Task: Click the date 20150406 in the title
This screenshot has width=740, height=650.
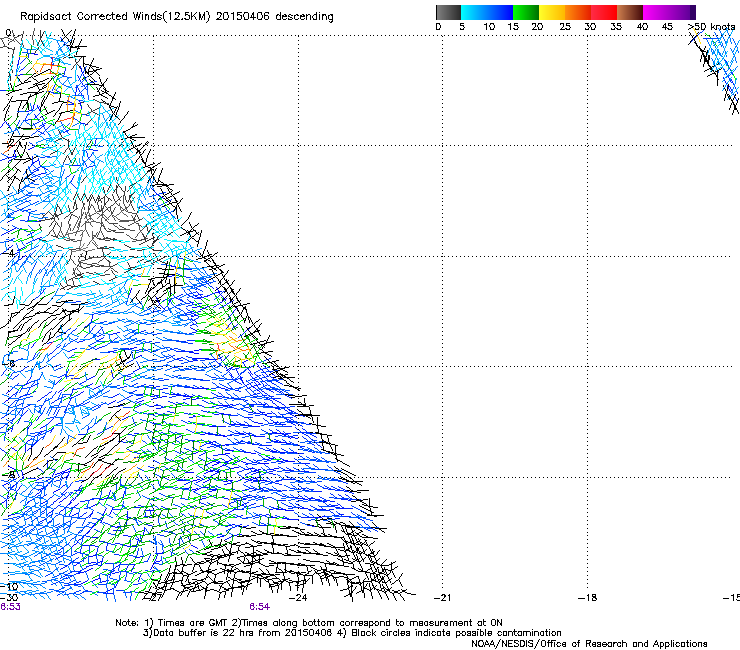Action: coord(242,17)
